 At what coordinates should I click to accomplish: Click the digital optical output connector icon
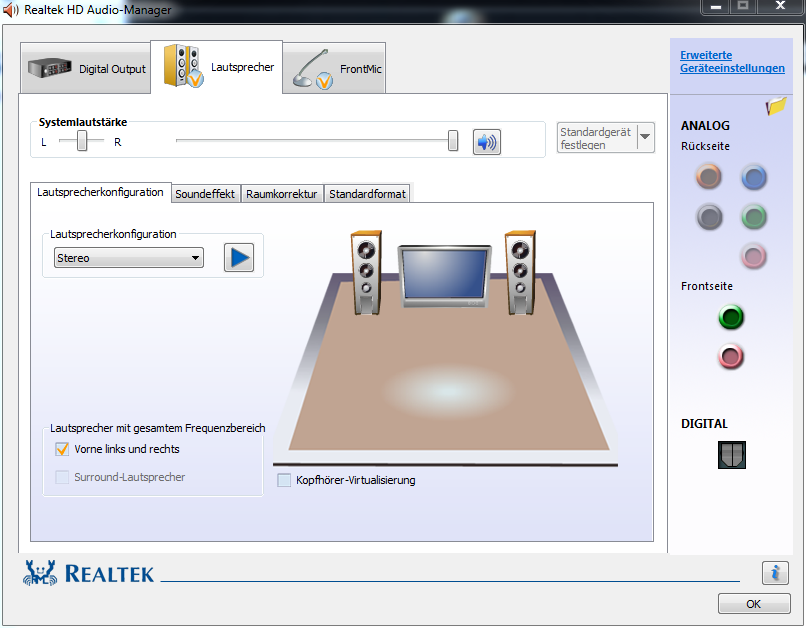(731, 455)
